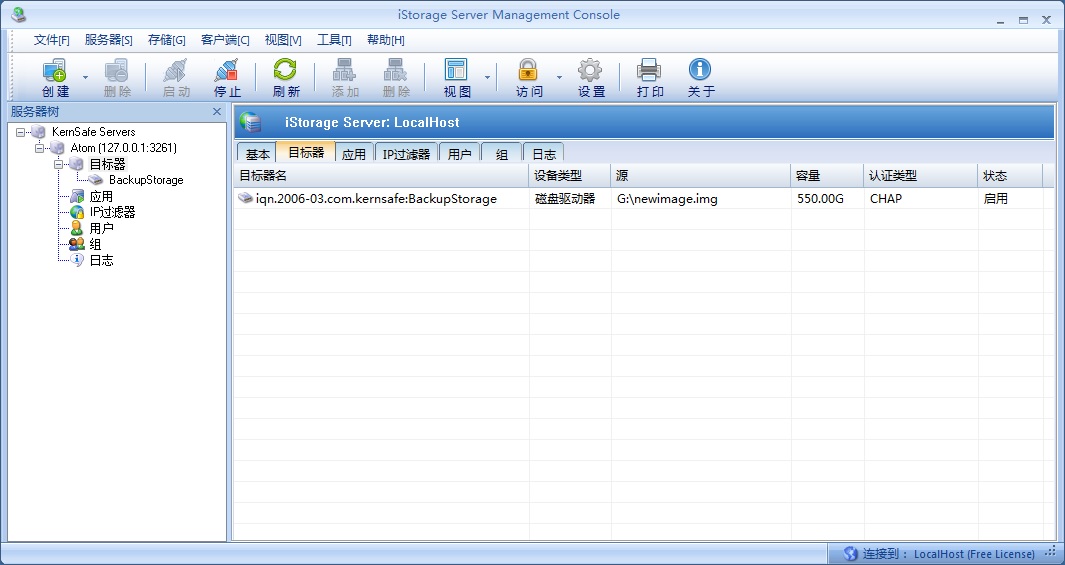Screen dimensions: 1065x565
Task: Collapse the Atom (127.0.0.1:3261) node
Action: pos(39,147)
